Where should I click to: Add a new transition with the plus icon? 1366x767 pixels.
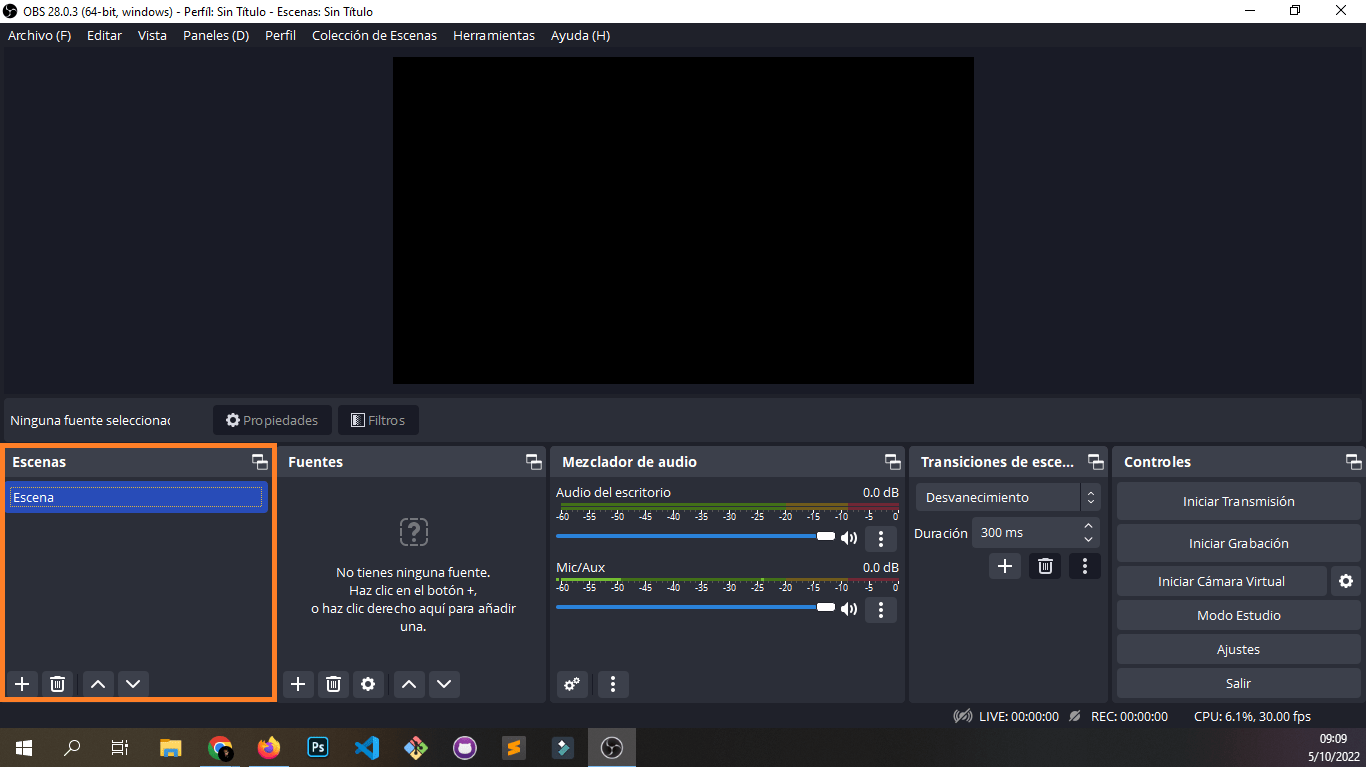pyautogui.click(x=1004, y=566)
